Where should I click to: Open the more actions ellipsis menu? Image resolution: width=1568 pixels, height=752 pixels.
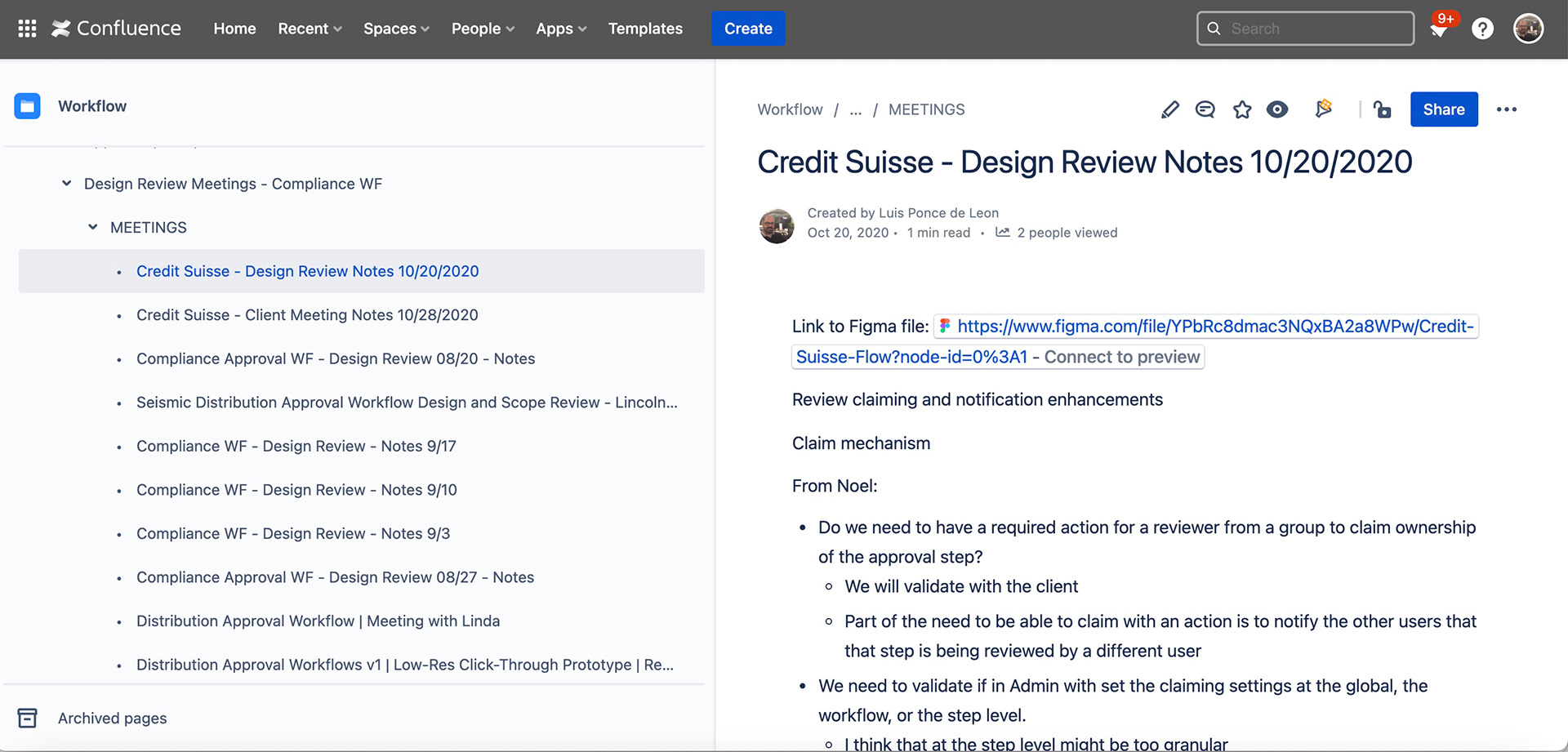[x=1507, y=109]
